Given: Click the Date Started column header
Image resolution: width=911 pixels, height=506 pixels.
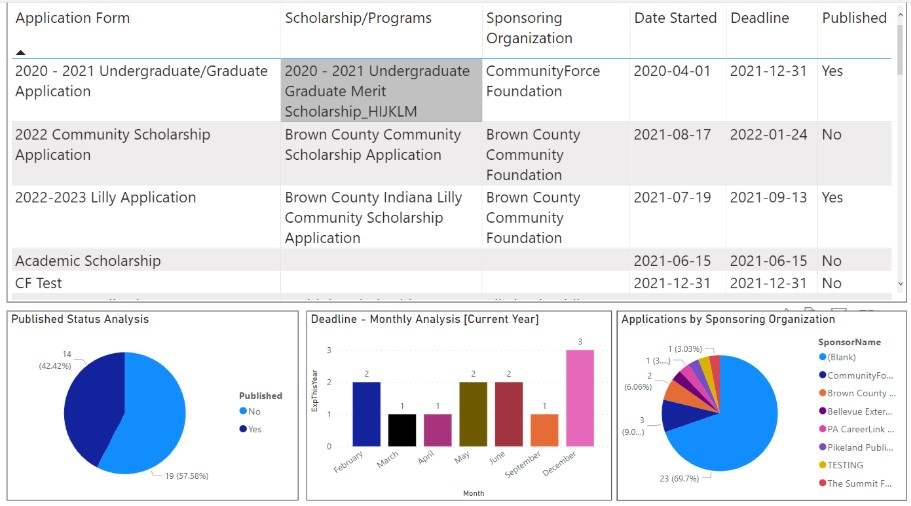Looking at the screenshot, I should (675, 18).
